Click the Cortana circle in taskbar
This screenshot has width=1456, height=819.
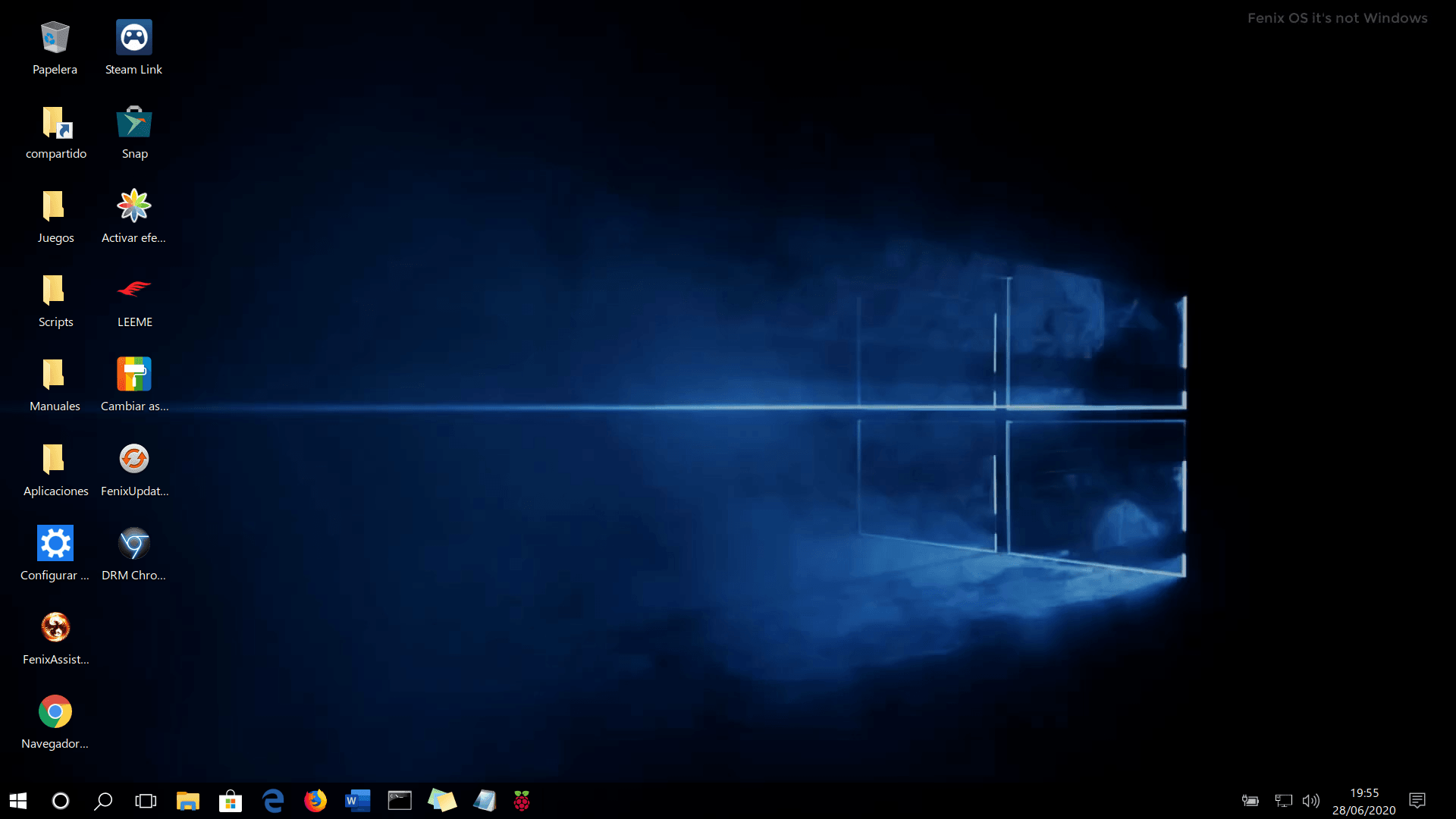pos(61,801)
